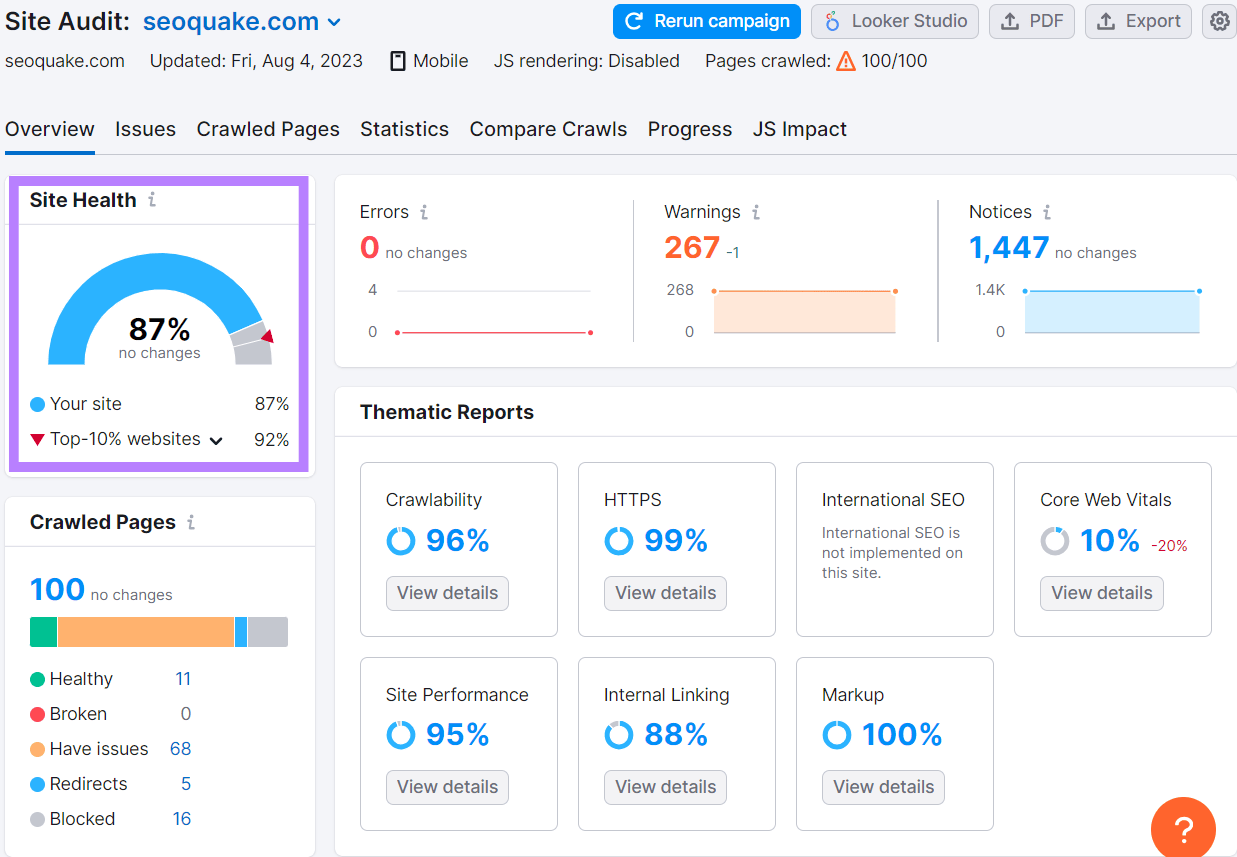This screenshot has height=857, width=1237.
Task: Switch to the Statistics tab
Action: (404, 129)
